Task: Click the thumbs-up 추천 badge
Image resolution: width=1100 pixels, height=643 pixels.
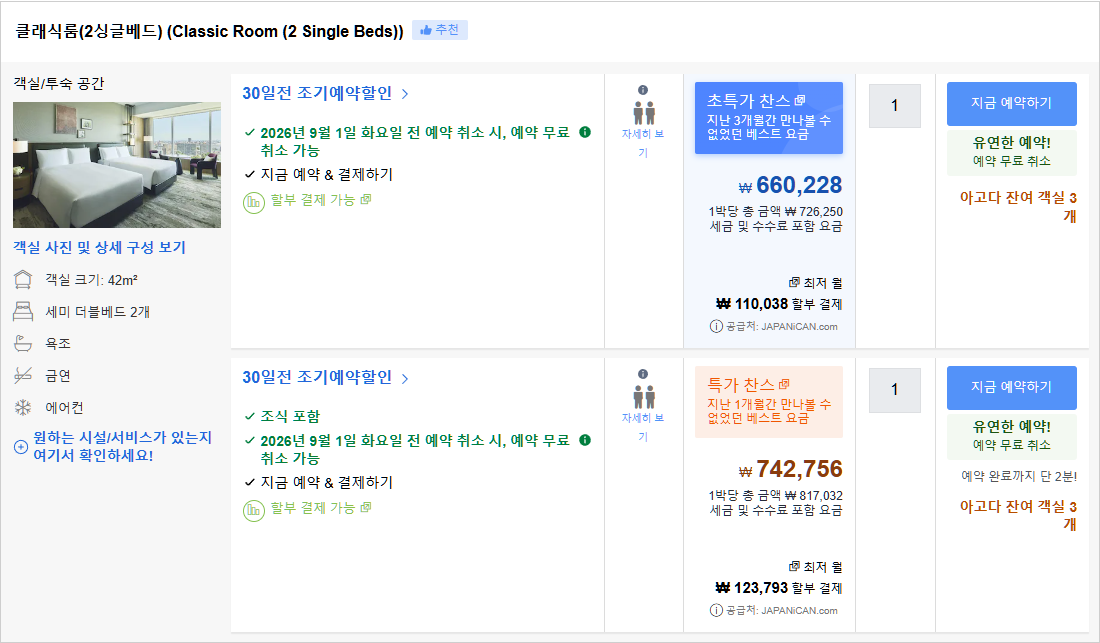Action: (x=440, y=30)
